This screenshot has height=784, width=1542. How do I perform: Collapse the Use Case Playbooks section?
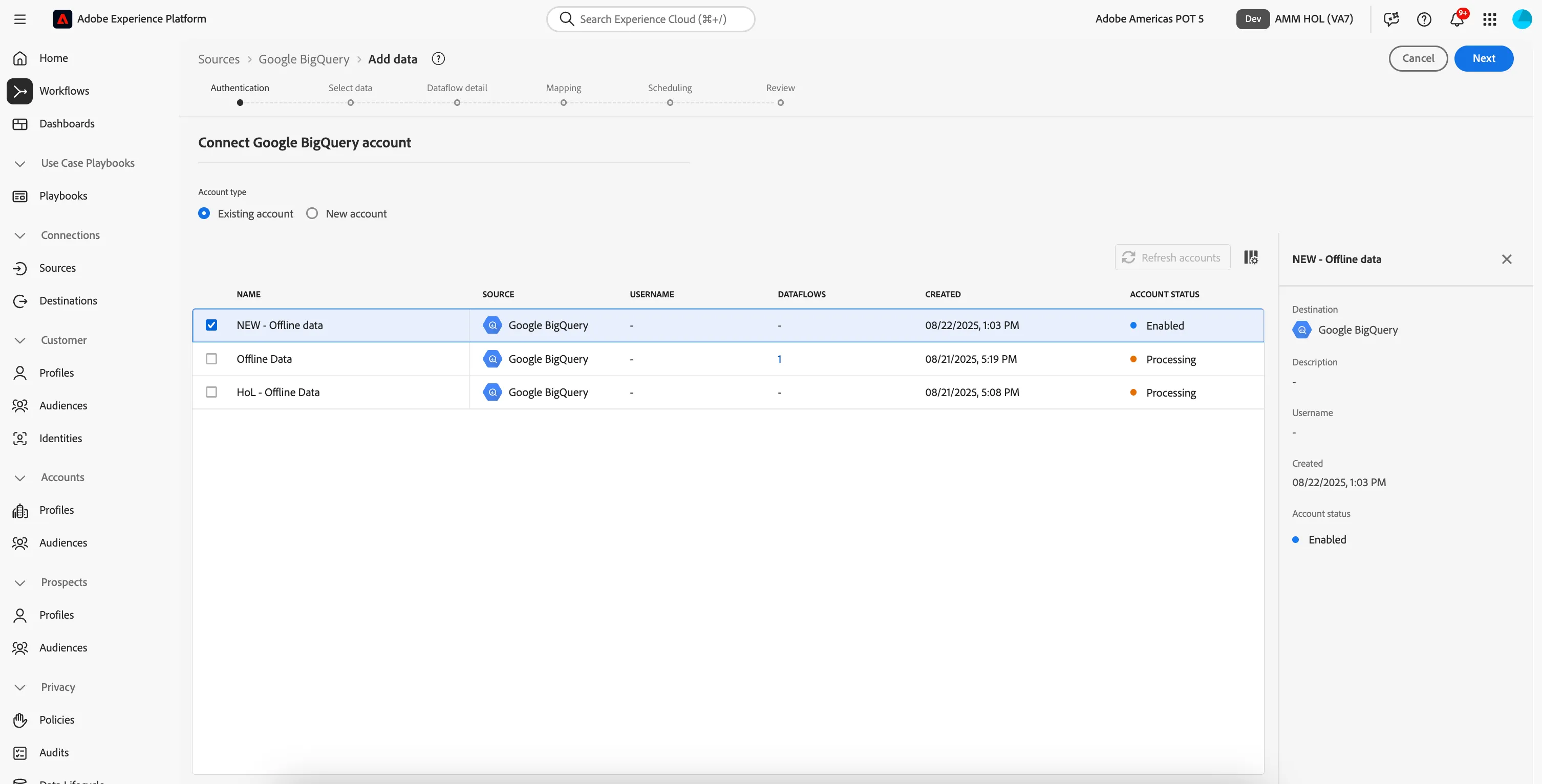coord(20,163)
